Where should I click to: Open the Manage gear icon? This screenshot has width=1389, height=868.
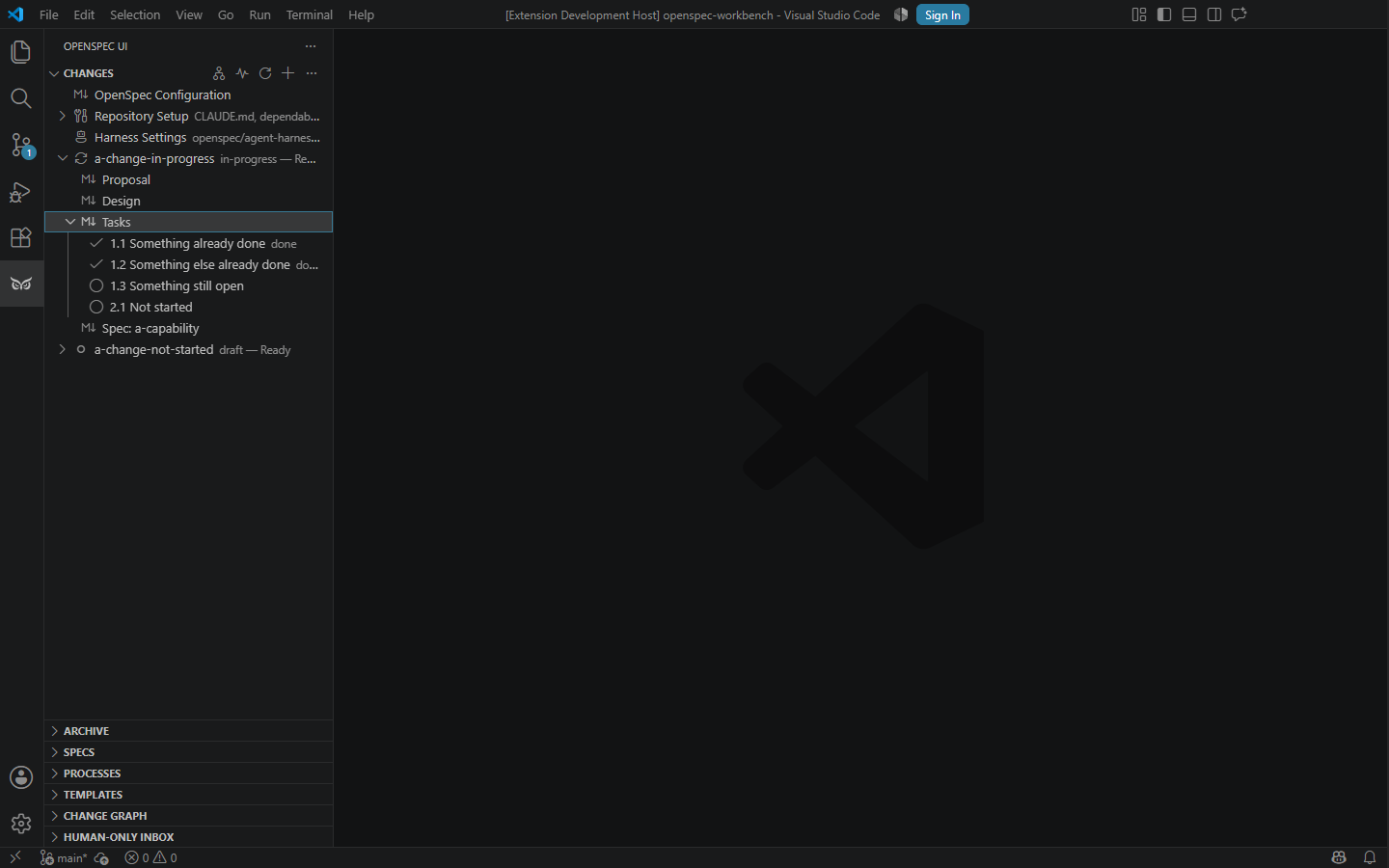[21, 824]
